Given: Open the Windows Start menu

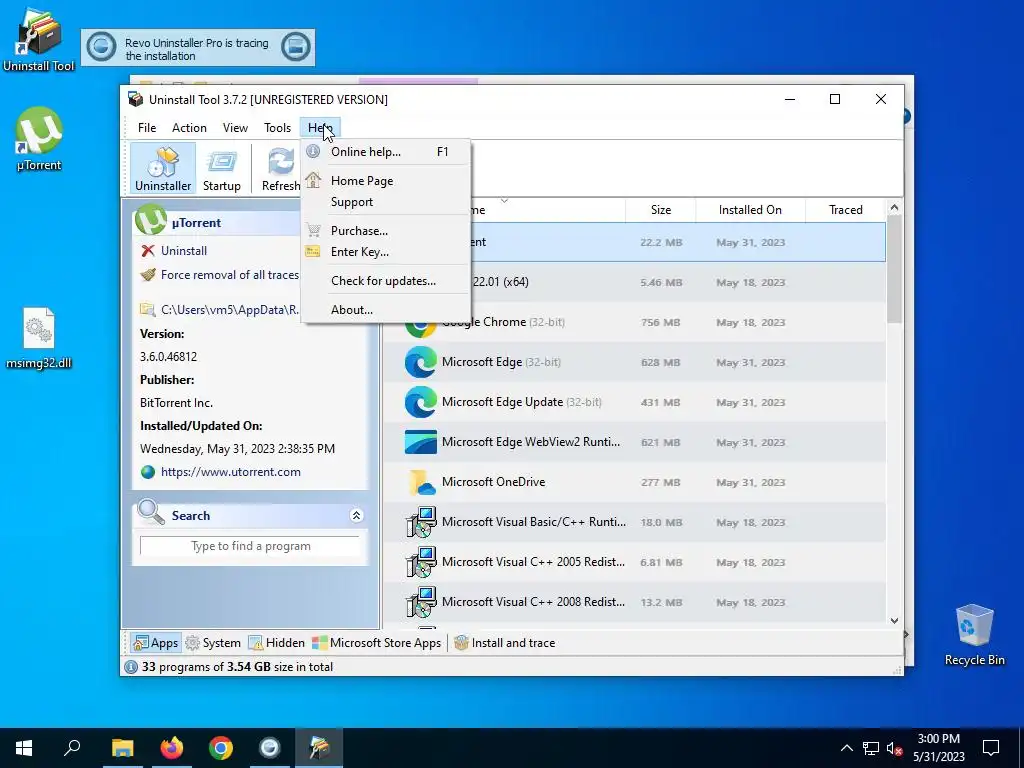Looking at the screenshot, I should point(24,748).
